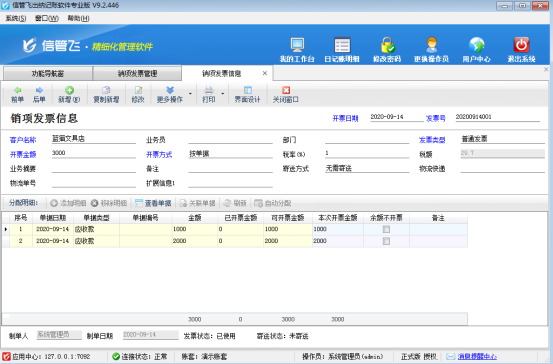Image resolution: width=553 pixels, height=364 pixels.
Task: Click the green 新增 add icon
Action: 69,90
